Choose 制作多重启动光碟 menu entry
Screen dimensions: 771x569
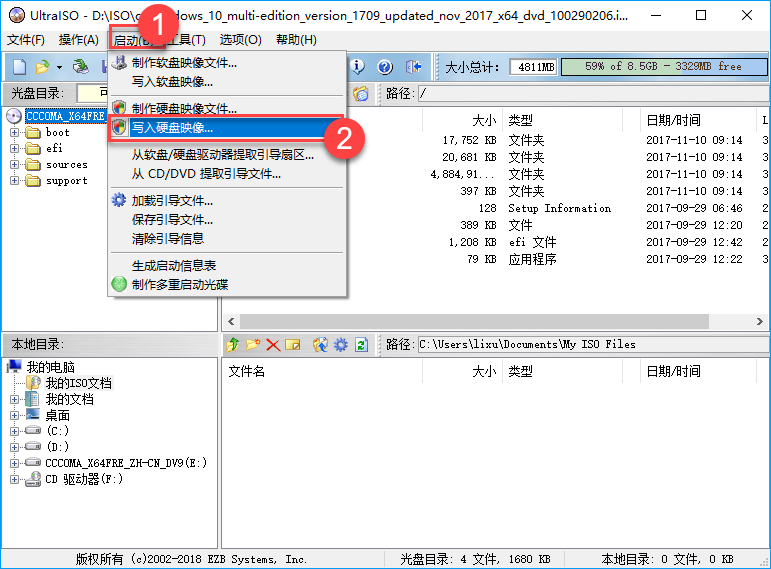coord(227,284)
